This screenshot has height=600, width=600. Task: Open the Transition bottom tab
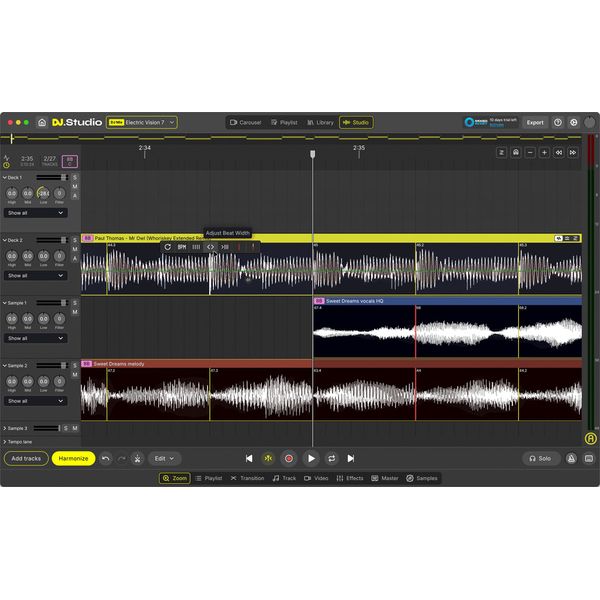247,478
